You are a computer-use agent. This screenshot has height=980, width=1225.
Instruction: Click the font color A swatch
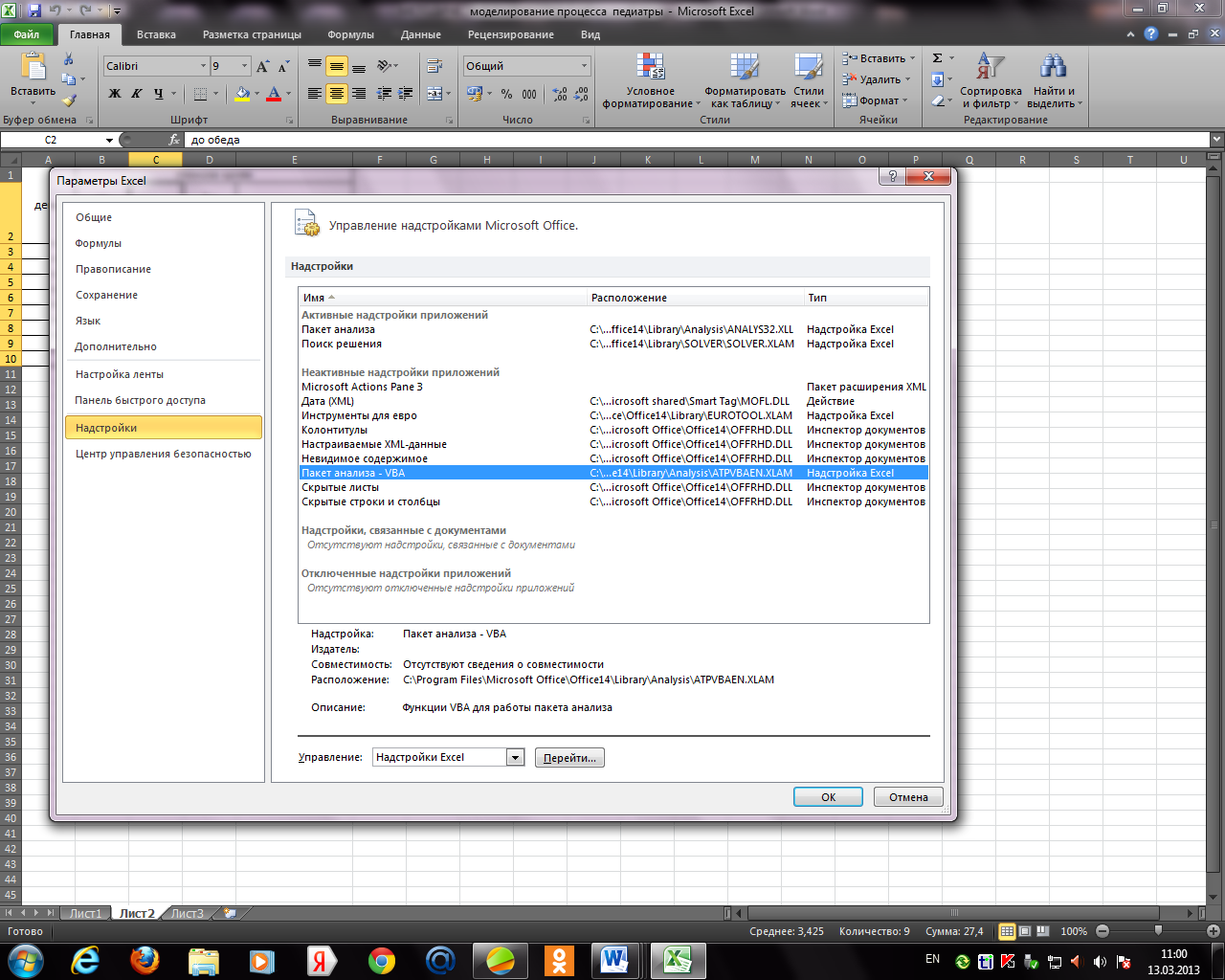274,94
